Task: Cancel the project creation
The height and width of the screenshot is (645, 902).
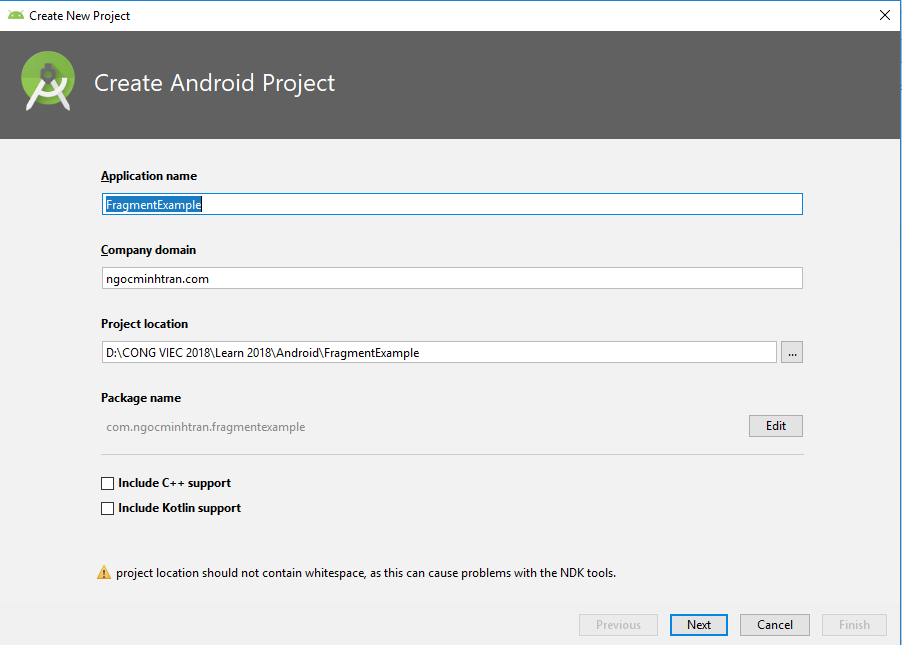Action: (x=774, y=625)
